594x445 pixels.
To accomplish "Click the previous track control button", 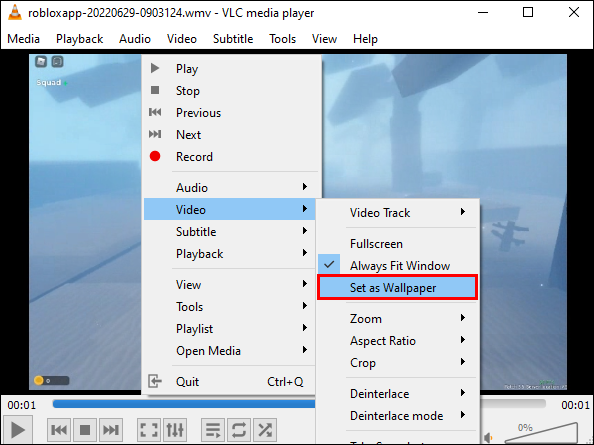I will pyautogui.click(x=59, y=430).
